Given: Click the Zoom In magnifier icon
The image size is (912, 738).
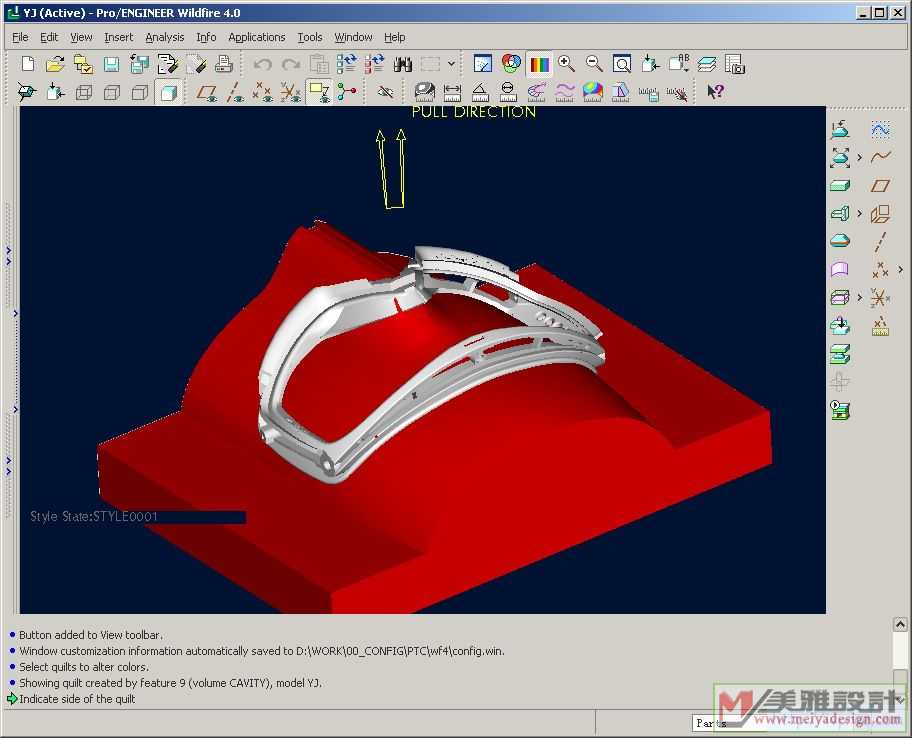Looking at the screenshot, I should (x=566, y=64).
